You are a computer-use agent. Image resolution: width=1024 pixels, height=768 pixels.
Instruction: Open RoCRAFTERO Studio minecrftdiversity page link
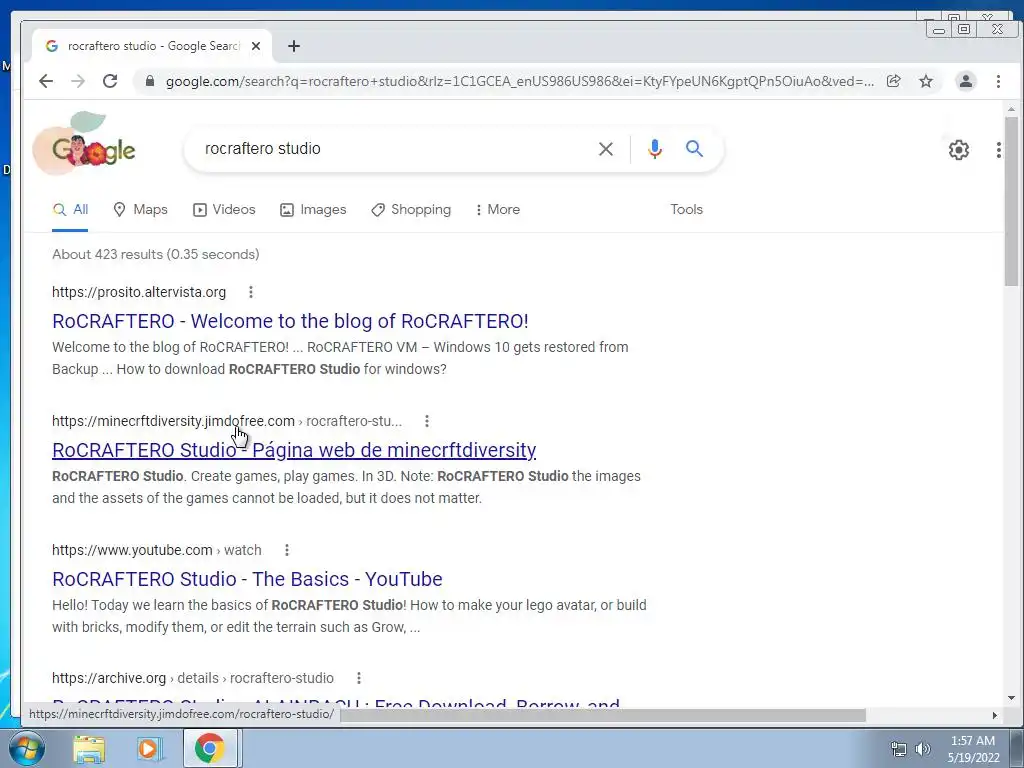pos(294,450)
